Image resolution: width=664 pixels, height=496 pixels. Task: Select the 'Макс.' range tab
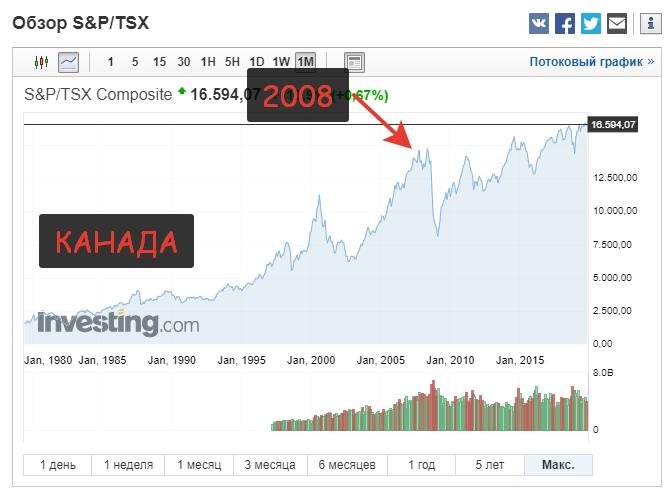[558, 465]
